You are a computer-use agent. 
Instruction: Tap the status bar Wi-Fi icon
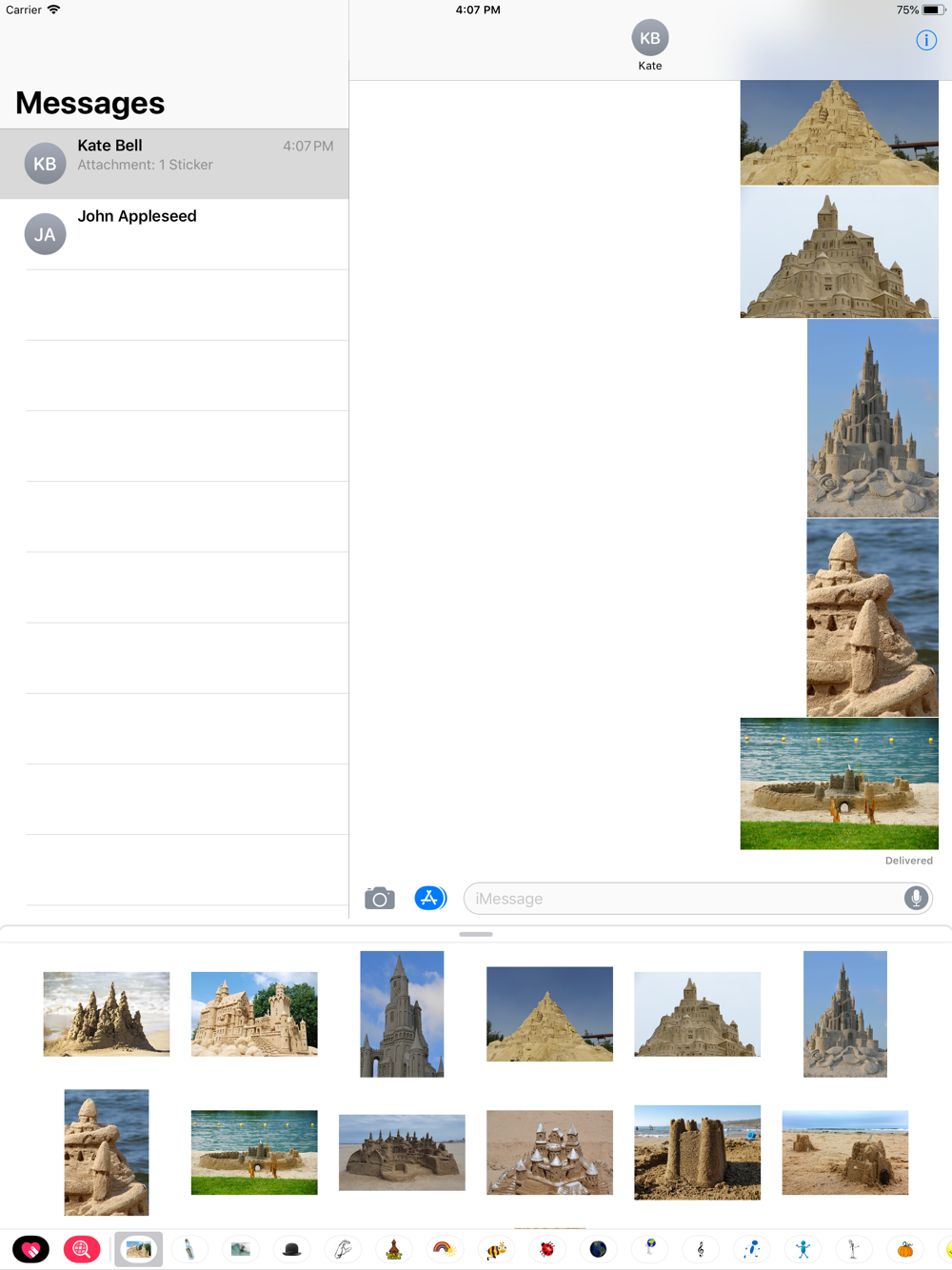[54, 10]
